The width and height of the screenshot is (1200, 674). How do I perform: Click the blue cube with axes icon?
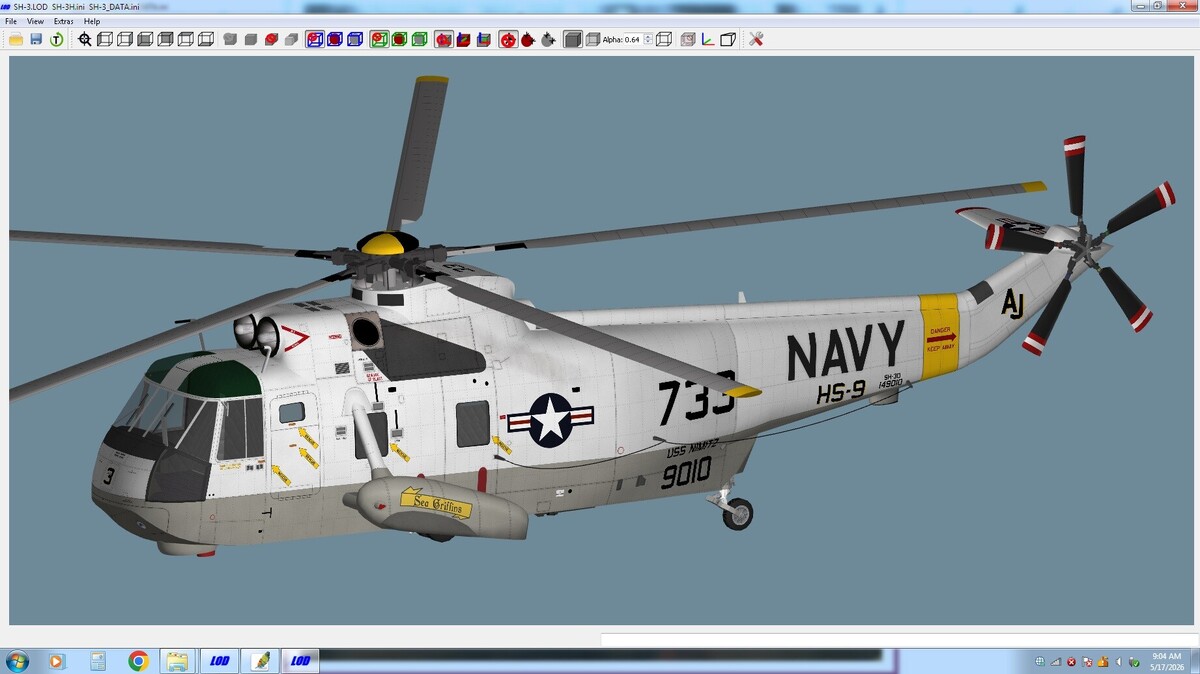[484, 39]
